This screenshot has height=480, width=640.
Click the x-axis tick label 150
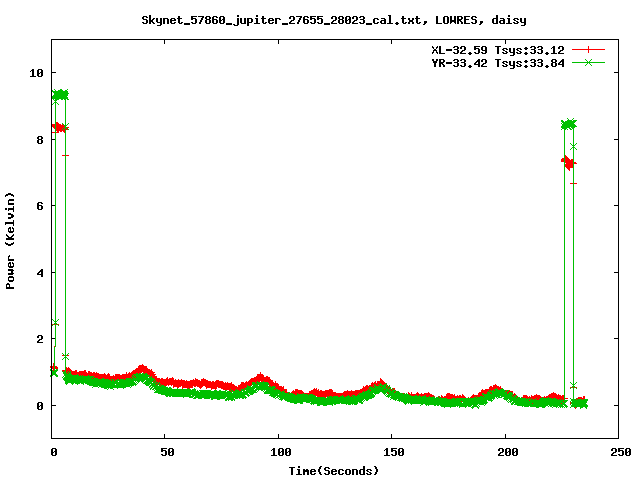[x=393, y=452]
